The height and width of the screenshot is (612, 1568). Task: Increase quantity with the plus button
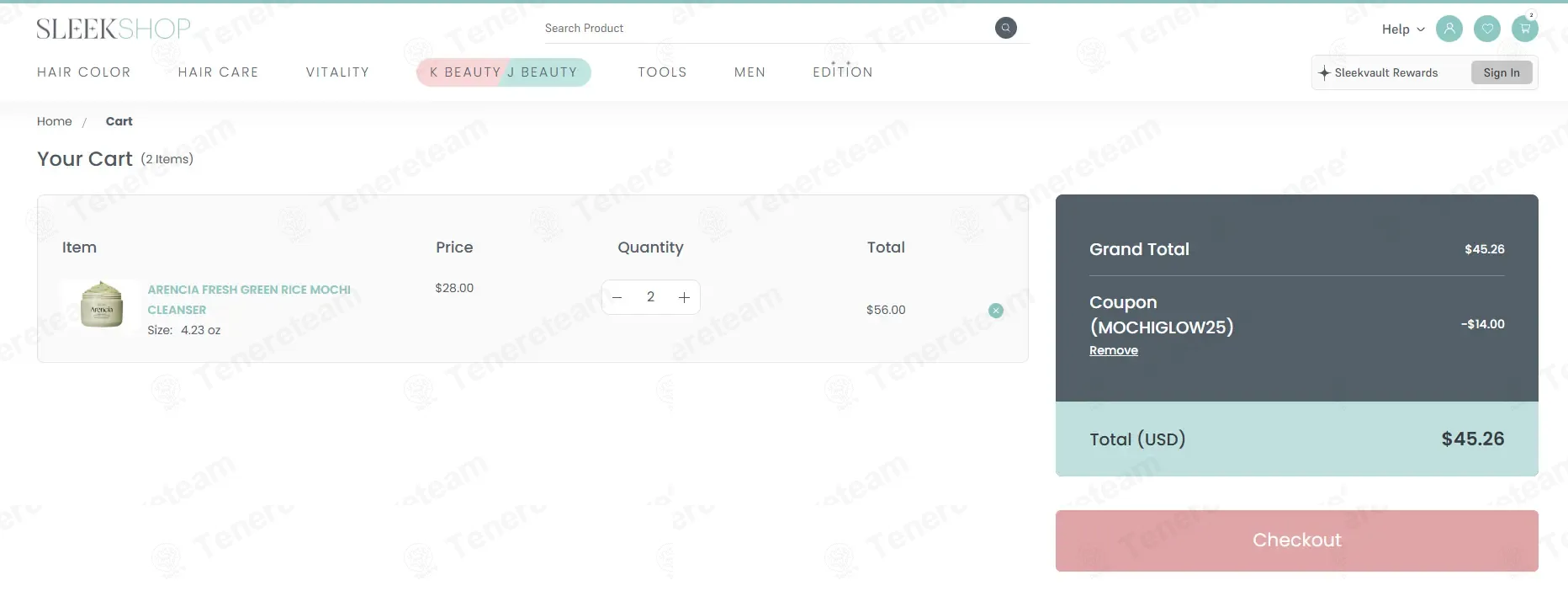tap(684, 297)
